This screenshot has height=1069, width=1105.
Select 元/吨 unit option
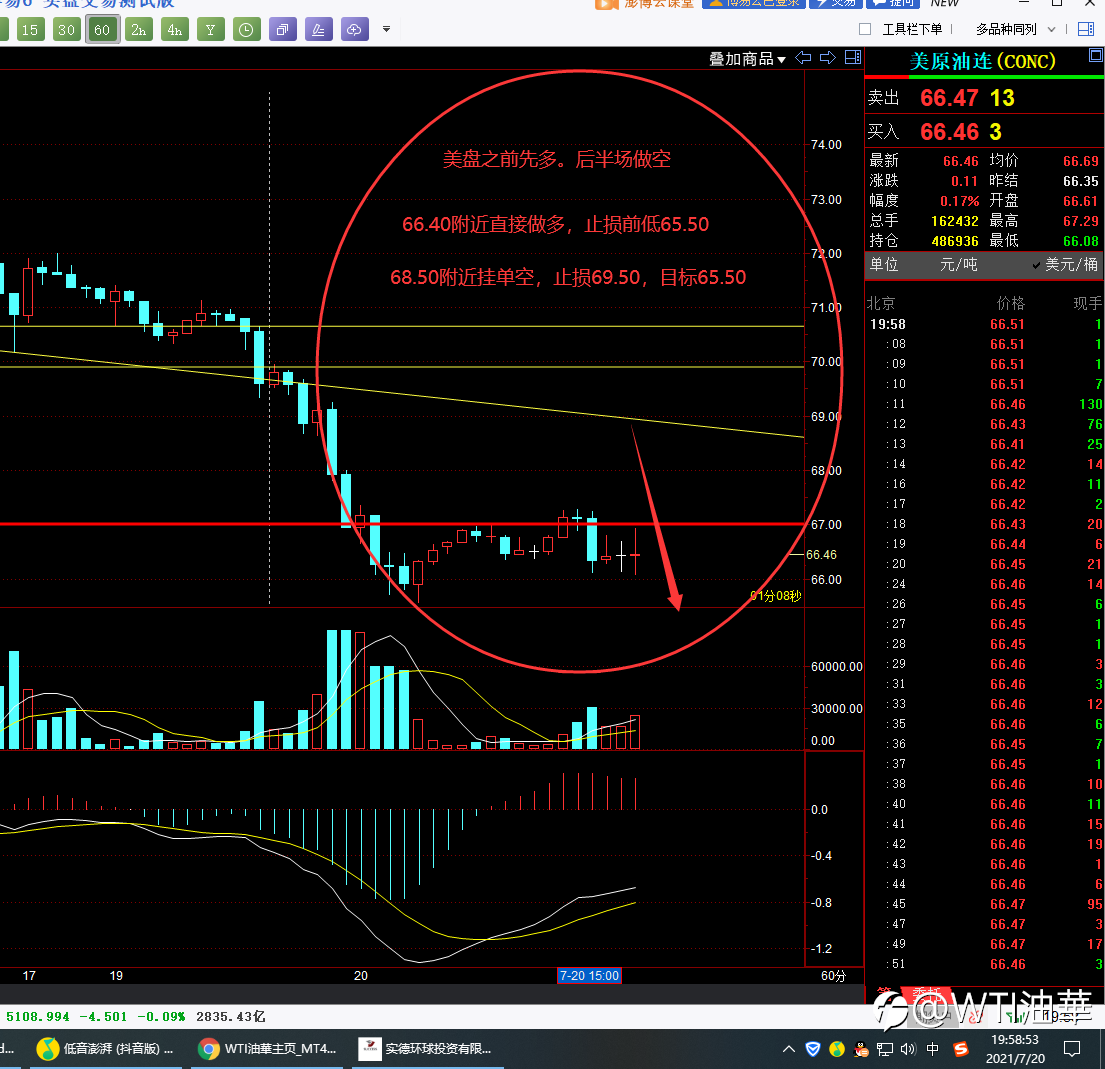(x=958, y=265)
